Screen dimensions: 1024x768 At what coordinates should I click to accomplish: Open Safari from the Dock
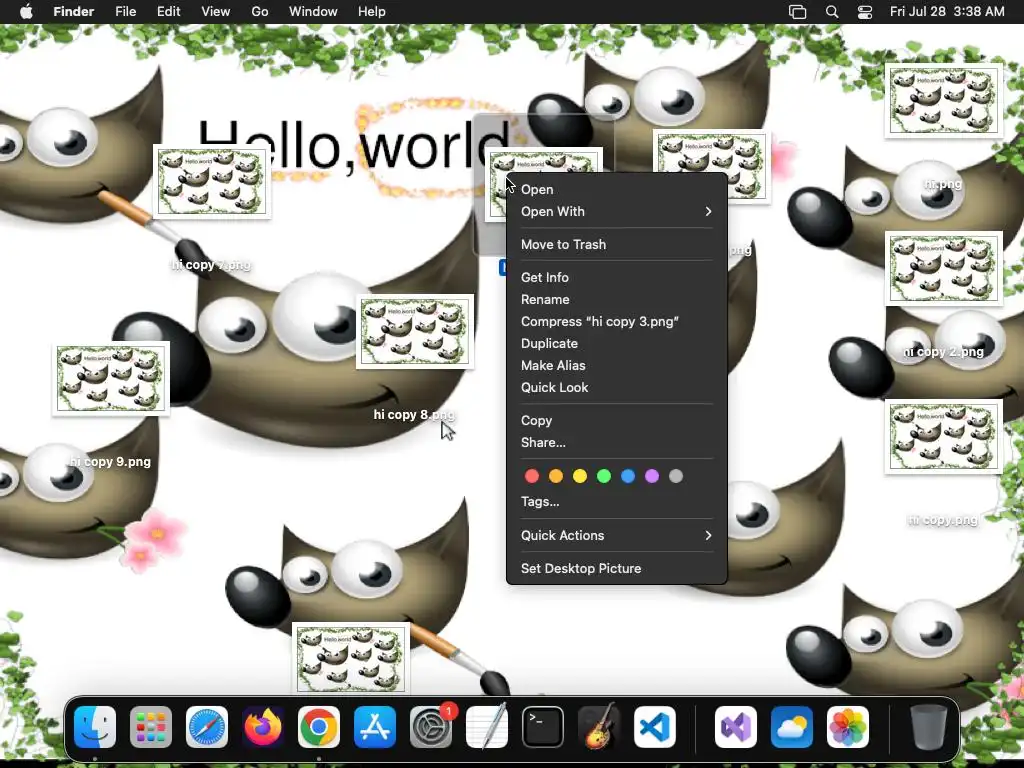click(207, 727)
